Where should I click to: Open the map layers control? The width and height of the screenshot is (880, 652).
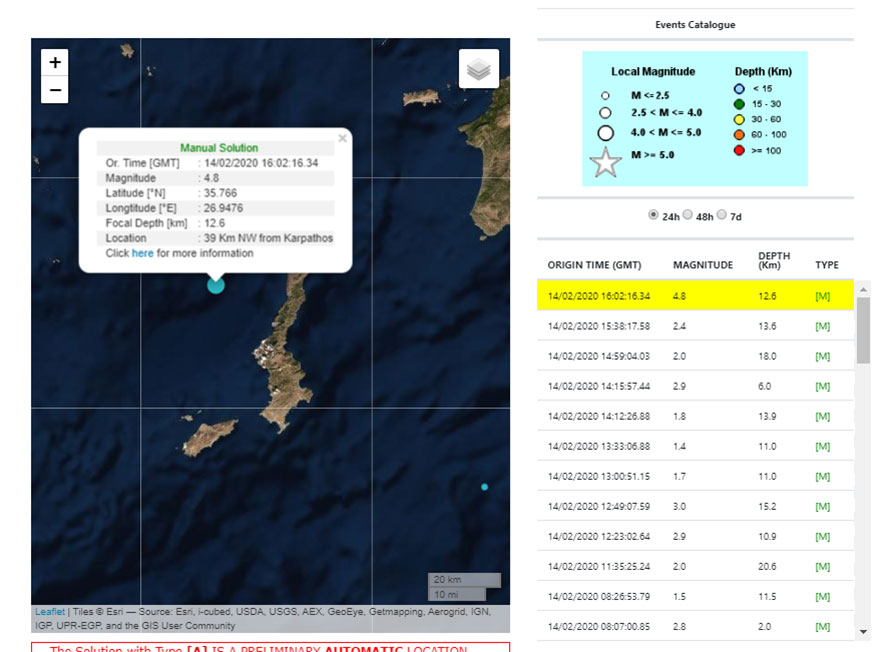click(479, 69)
